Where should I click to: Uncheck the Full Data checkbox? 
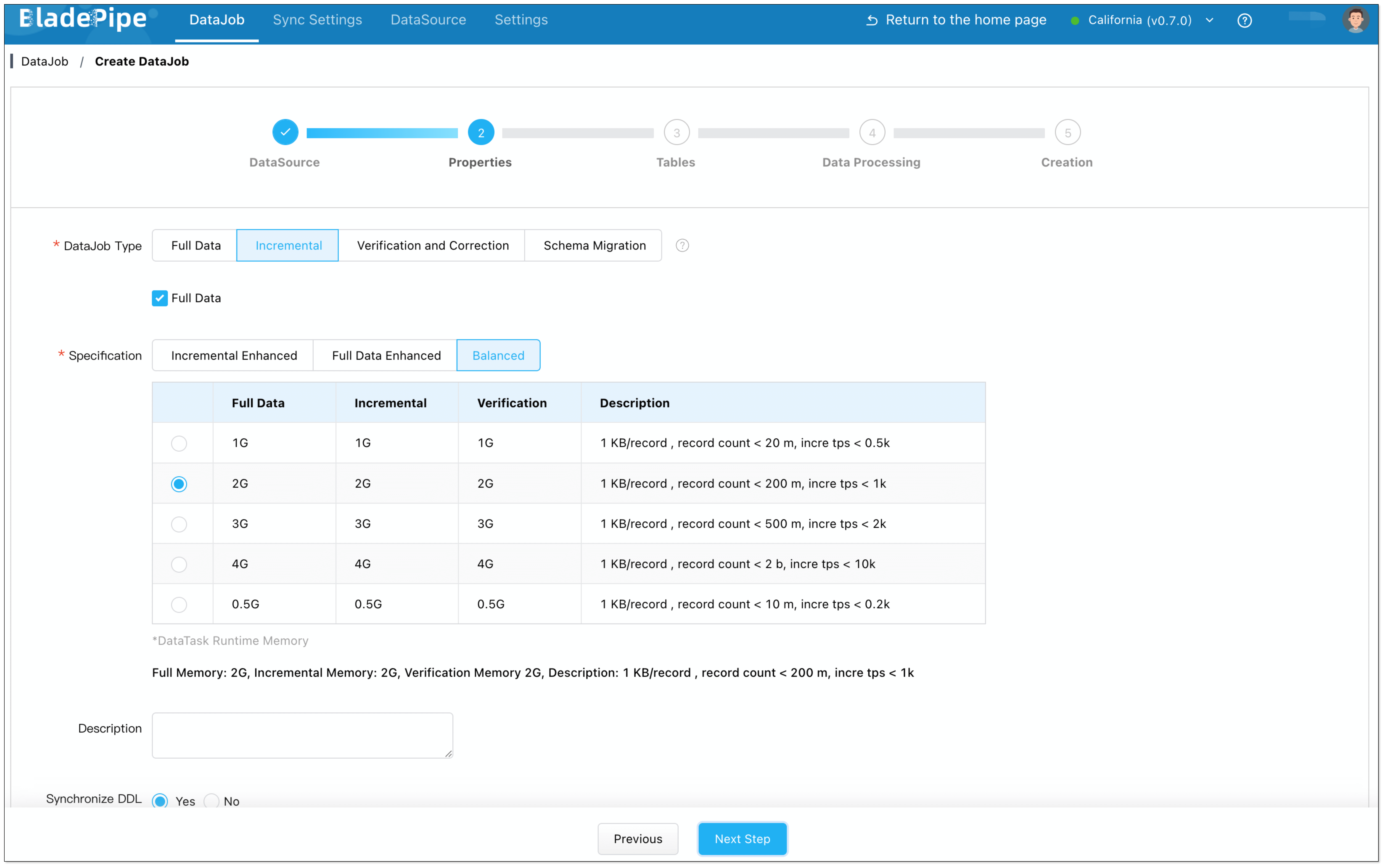pos(160,298)
